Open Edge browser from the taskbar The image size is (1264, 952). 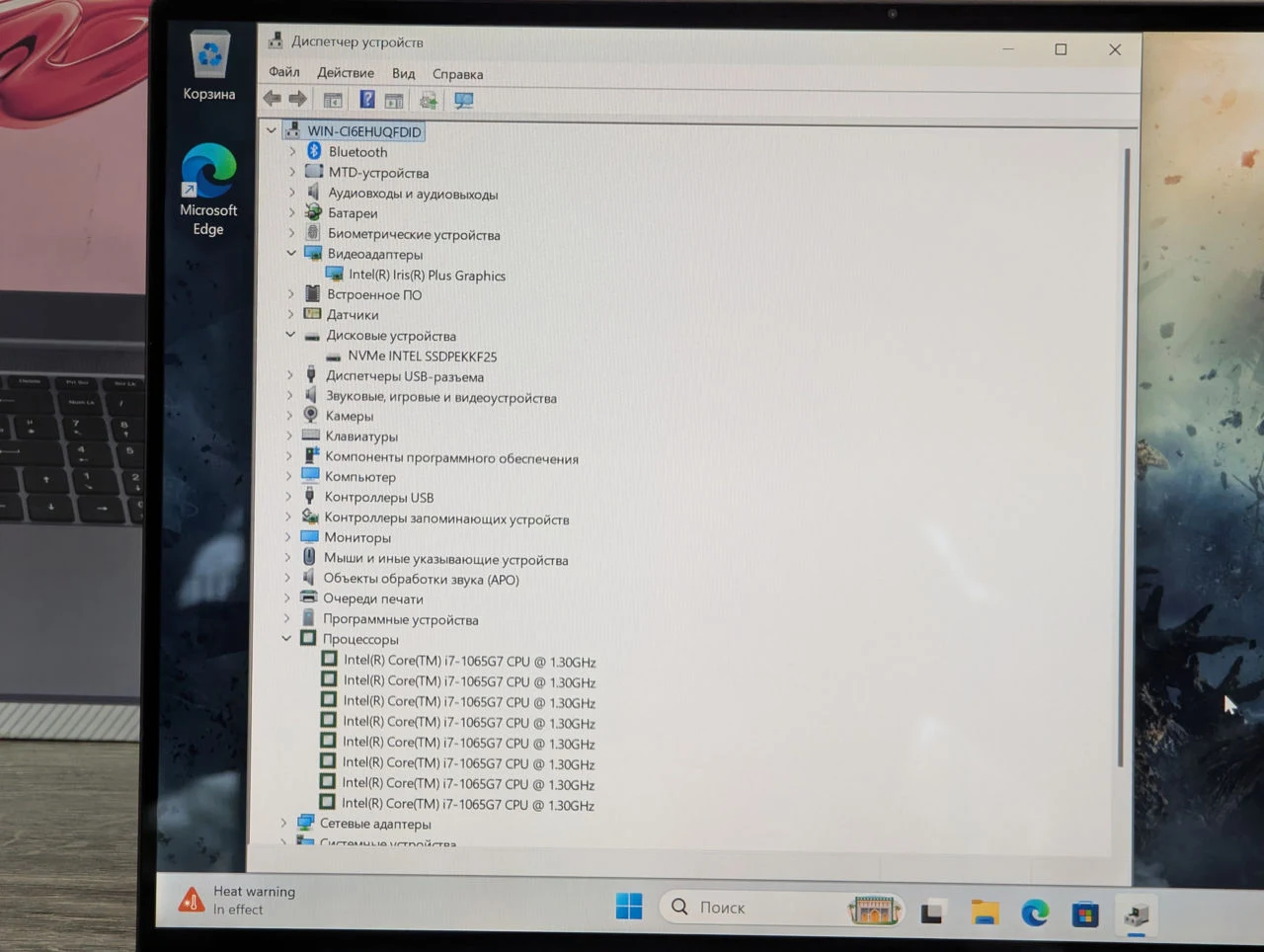1035,913
